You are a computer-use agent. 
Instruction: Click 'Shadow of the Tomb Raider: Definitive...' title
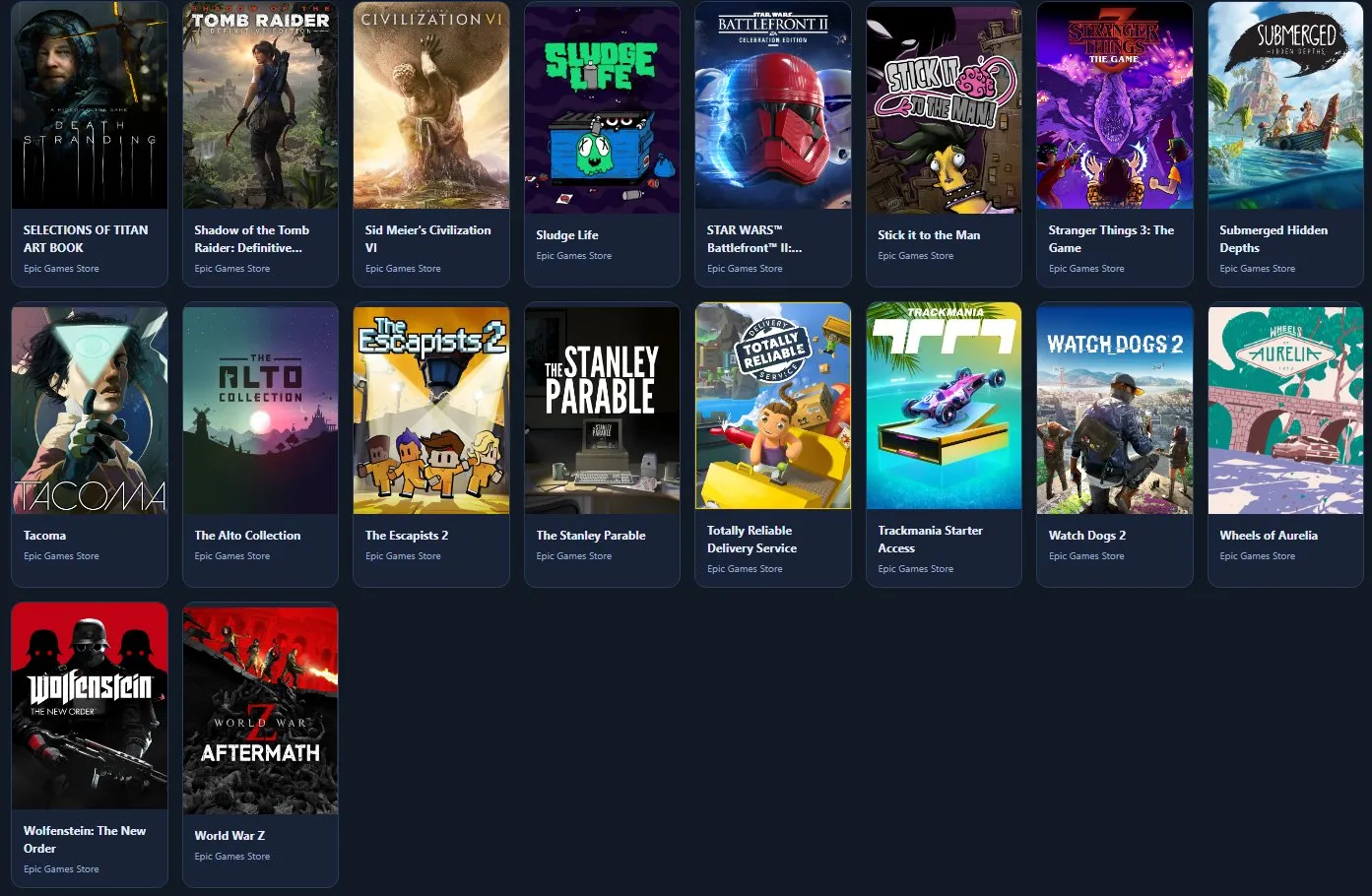pos(252,239)
